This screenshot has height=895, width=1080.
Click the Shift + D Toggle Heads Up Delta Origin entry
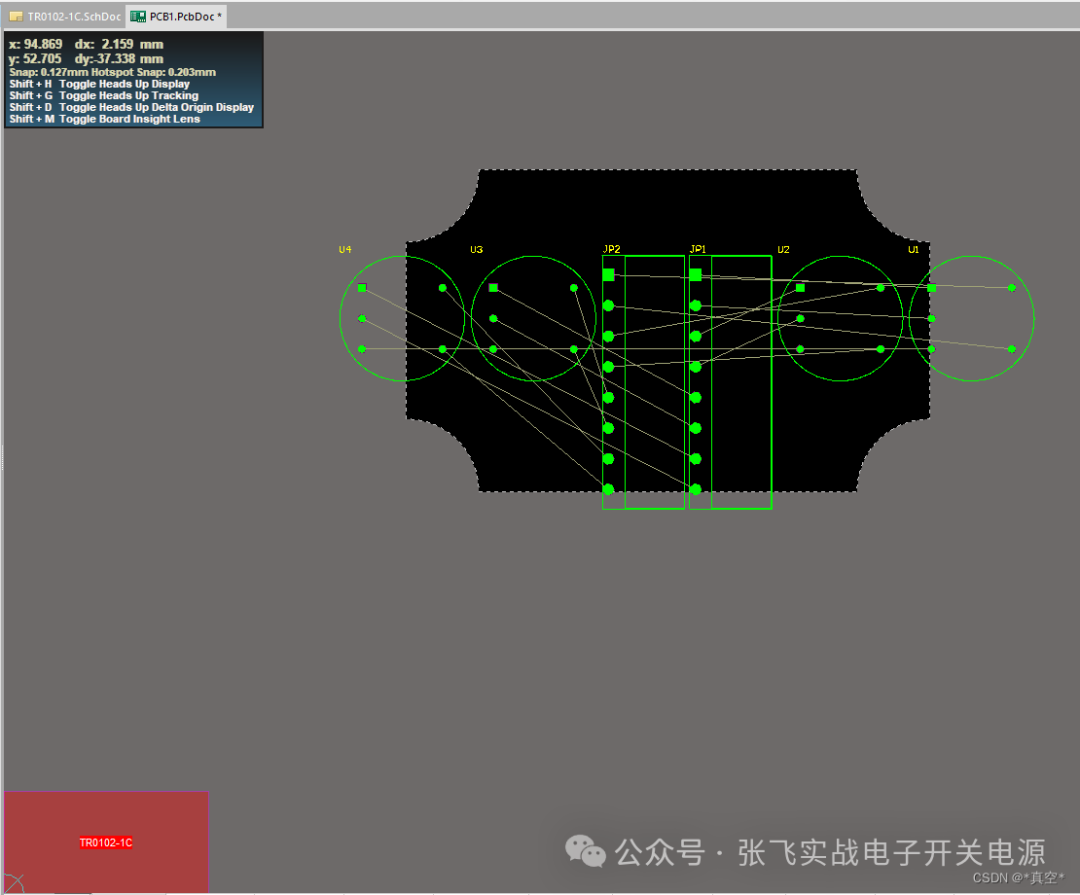pyautogui.click(x=131, y=107)
